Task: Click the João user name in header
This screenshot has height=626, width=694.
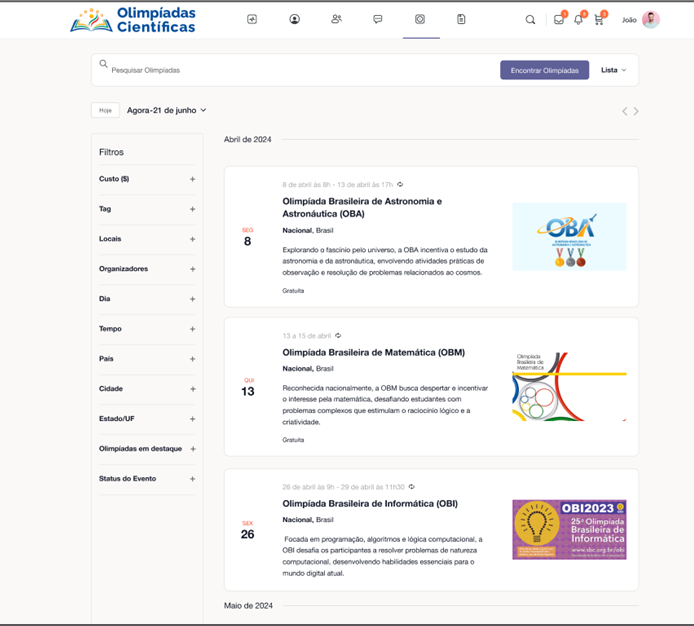Action: coord(629,20)
